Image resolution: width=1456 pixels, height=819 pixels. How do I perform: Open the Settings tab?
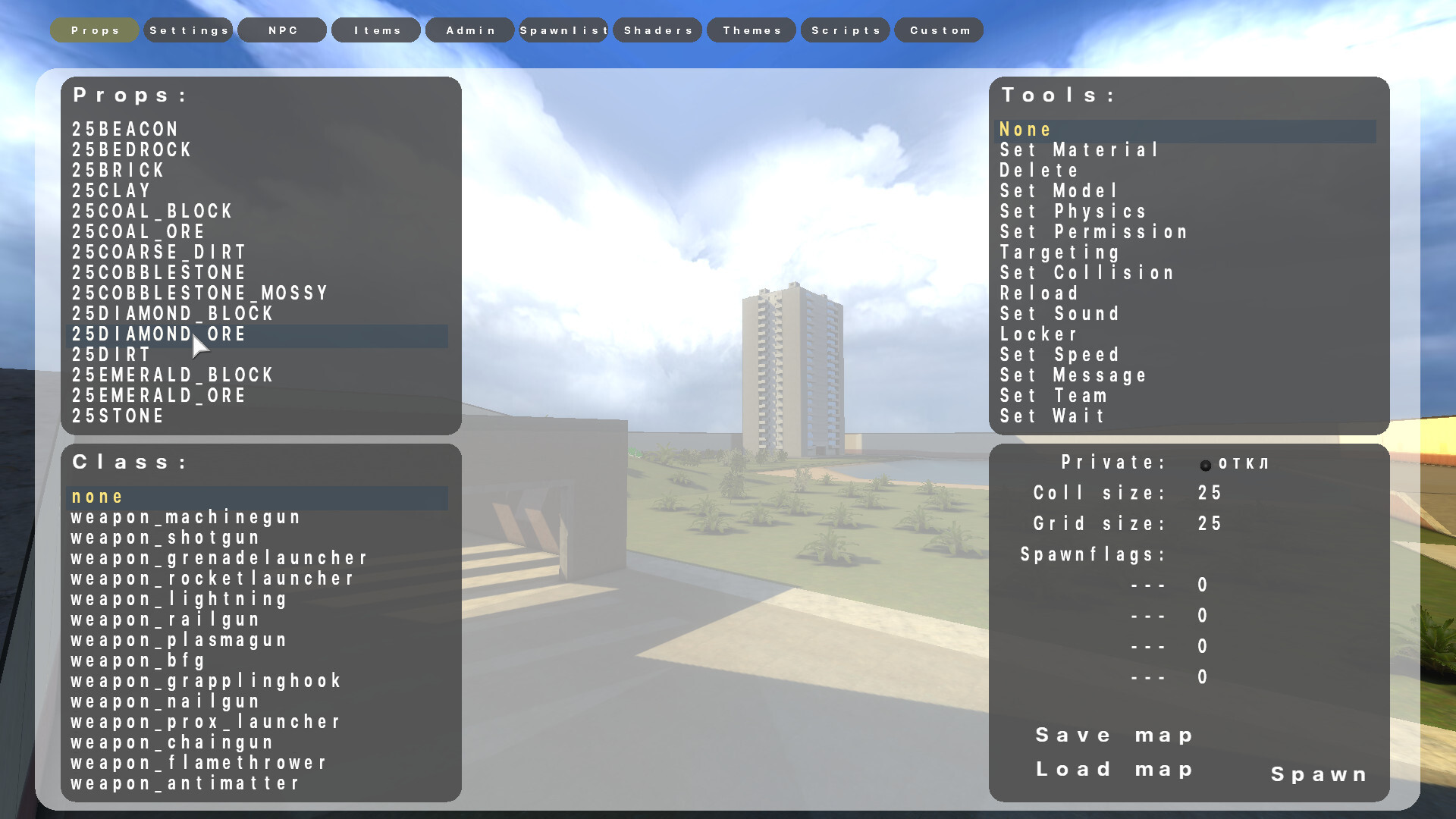coord(189,30)
